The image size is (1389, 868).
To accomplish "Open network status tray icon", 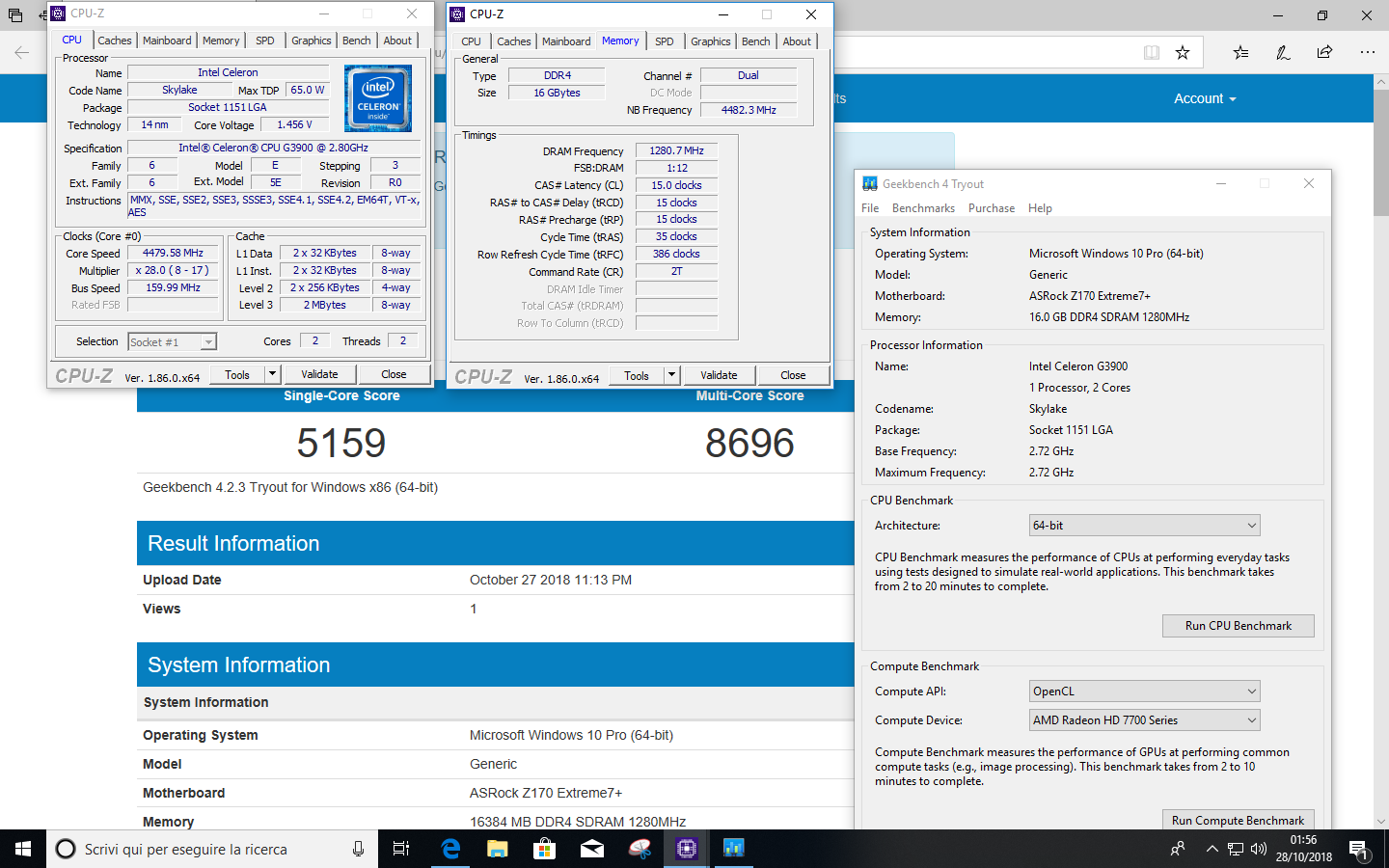I will point(1236,849).
